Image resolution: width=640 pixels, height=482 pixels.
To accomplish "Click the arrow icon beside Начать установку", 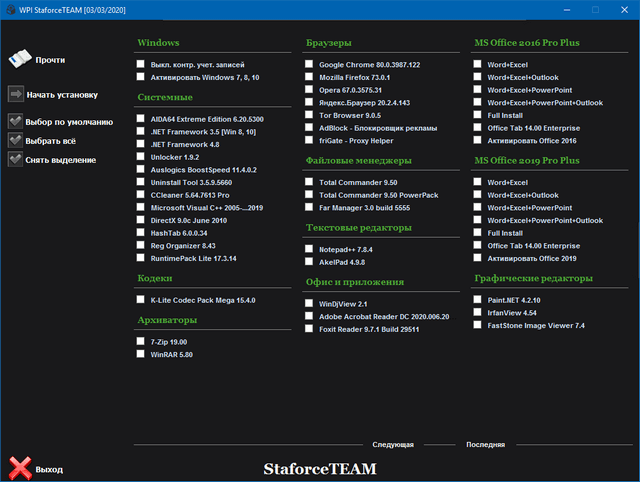I will [x=16, y=94].
